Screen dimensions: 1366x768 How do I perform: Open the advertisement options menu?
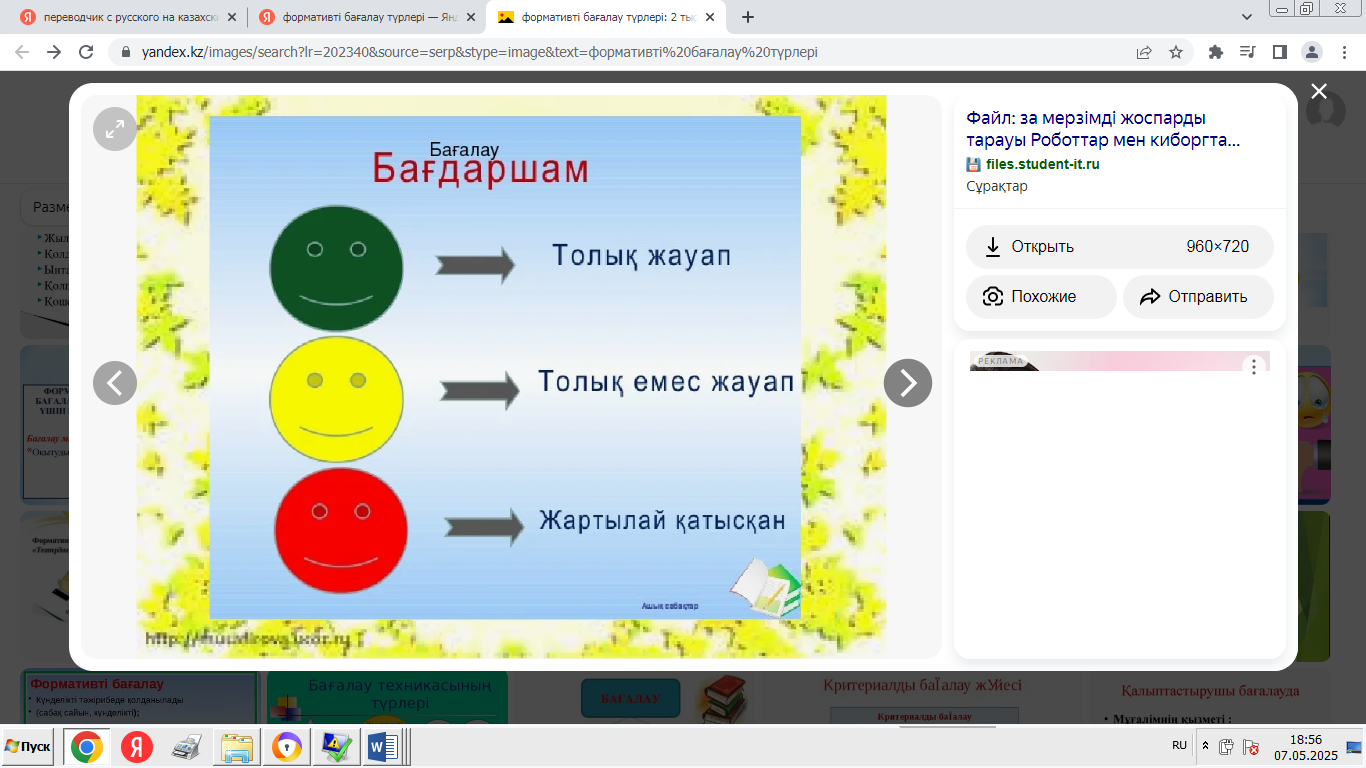point(1254,367)
